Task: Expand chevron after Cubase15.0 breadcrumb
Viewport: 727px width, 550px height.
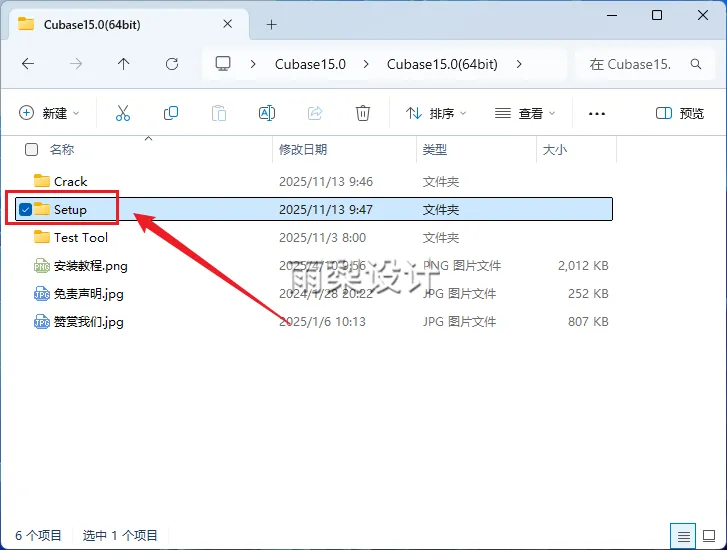Action: 366,64
